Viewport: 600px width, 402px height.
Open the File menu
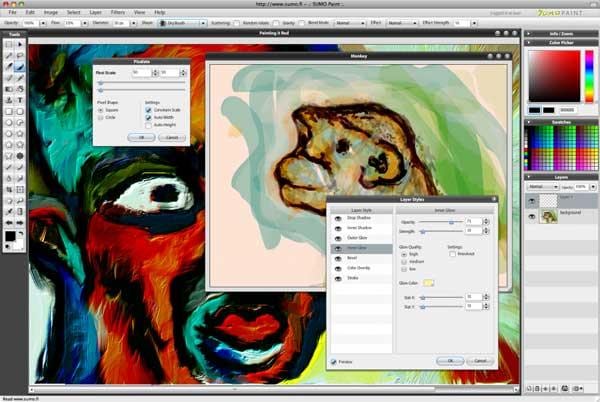pyautogui.click(x=12, y=12)
